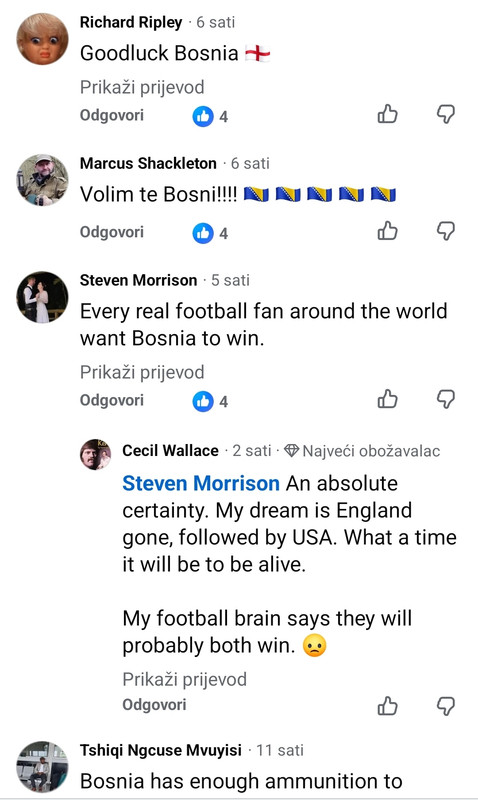
Task: Dislike Richard Ripley's Goodluck Bosnia comment
Action: [445, 114]
